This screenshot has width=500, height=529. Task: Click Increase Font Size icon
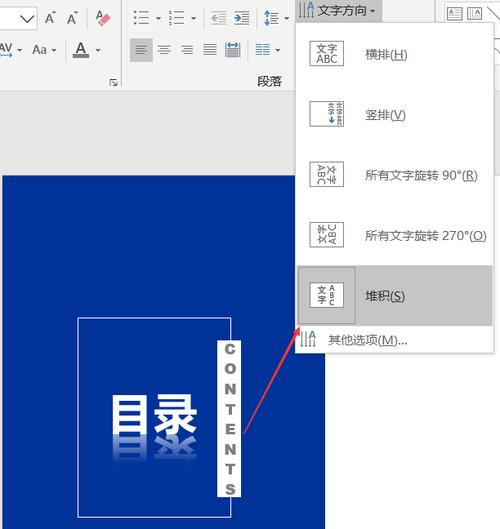(50, 18)
